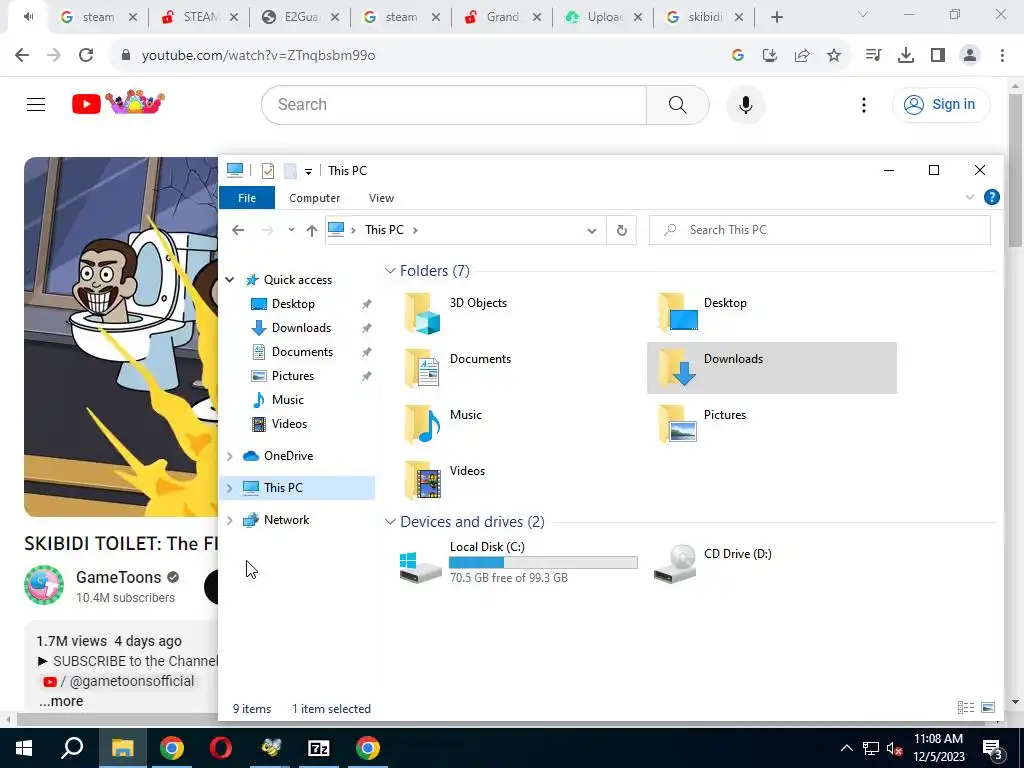The width and height of the screenshot is (1024, 768).
Task: Switch to the Grand browser tab
Action: 502,17
